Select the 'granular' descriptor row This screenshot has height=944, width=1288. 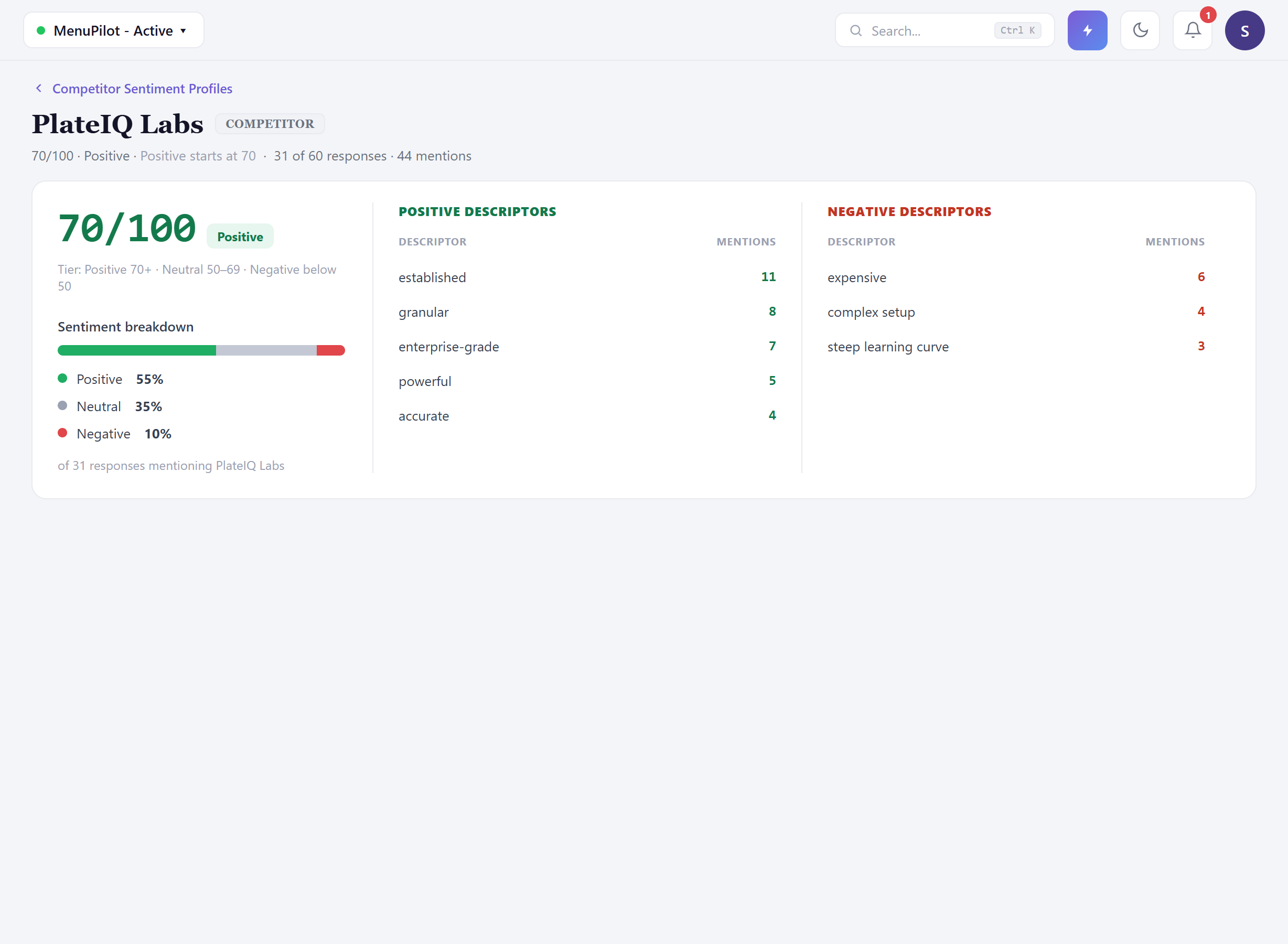coord(587,312)
